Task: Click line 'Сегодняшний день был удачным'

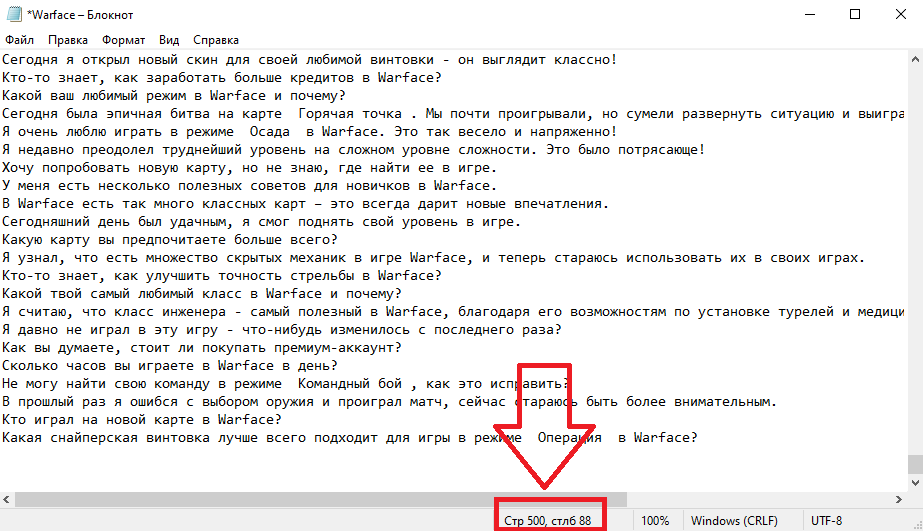Action: pyautogui.click(x=261, y=222)
